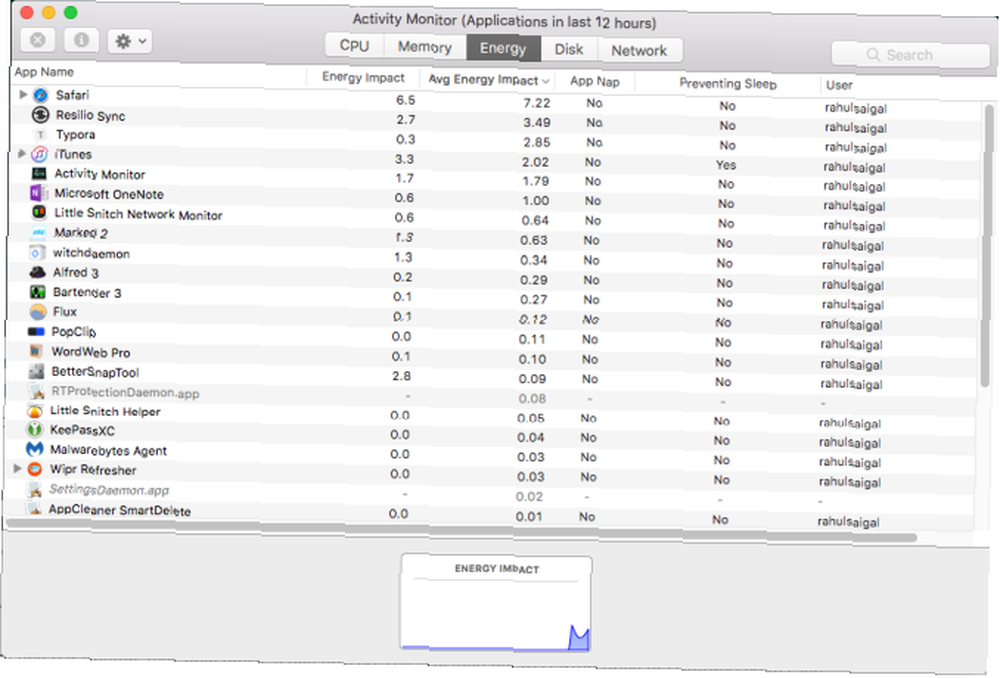Switch to the Memory tab

[425, 47]
